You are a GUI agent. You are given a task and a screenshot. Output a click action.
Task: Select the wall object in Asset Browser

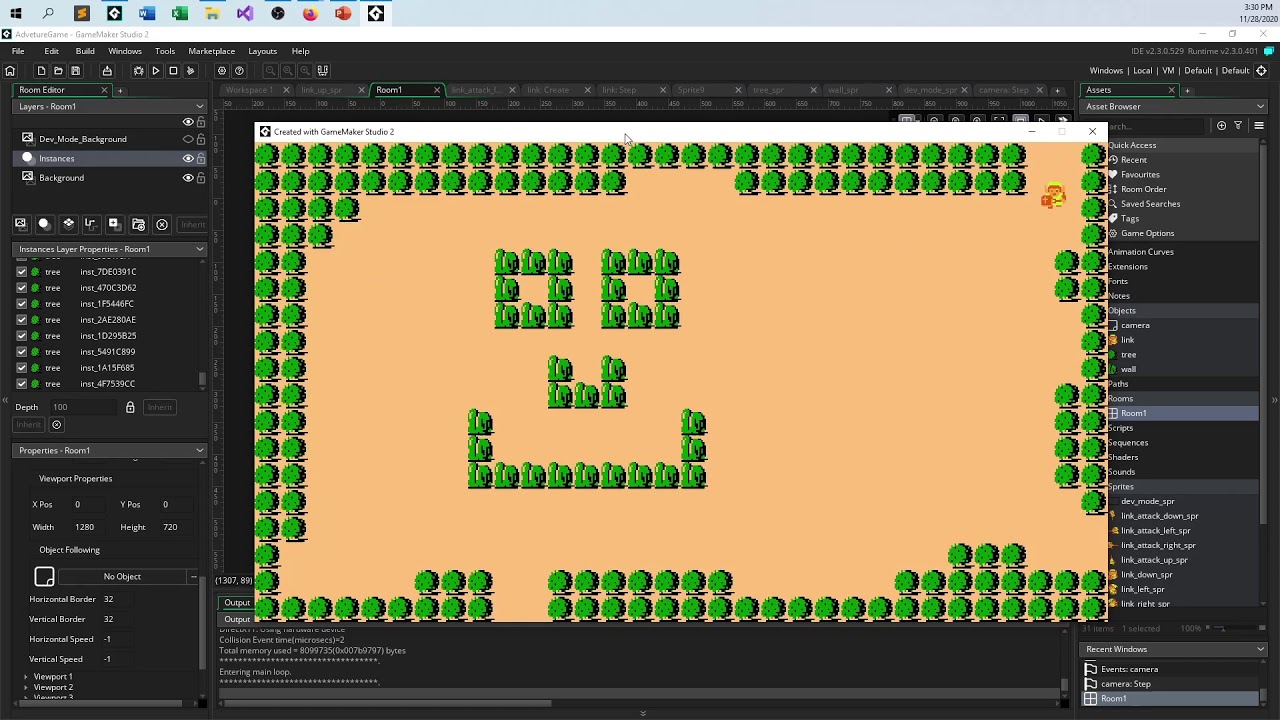1128,369
